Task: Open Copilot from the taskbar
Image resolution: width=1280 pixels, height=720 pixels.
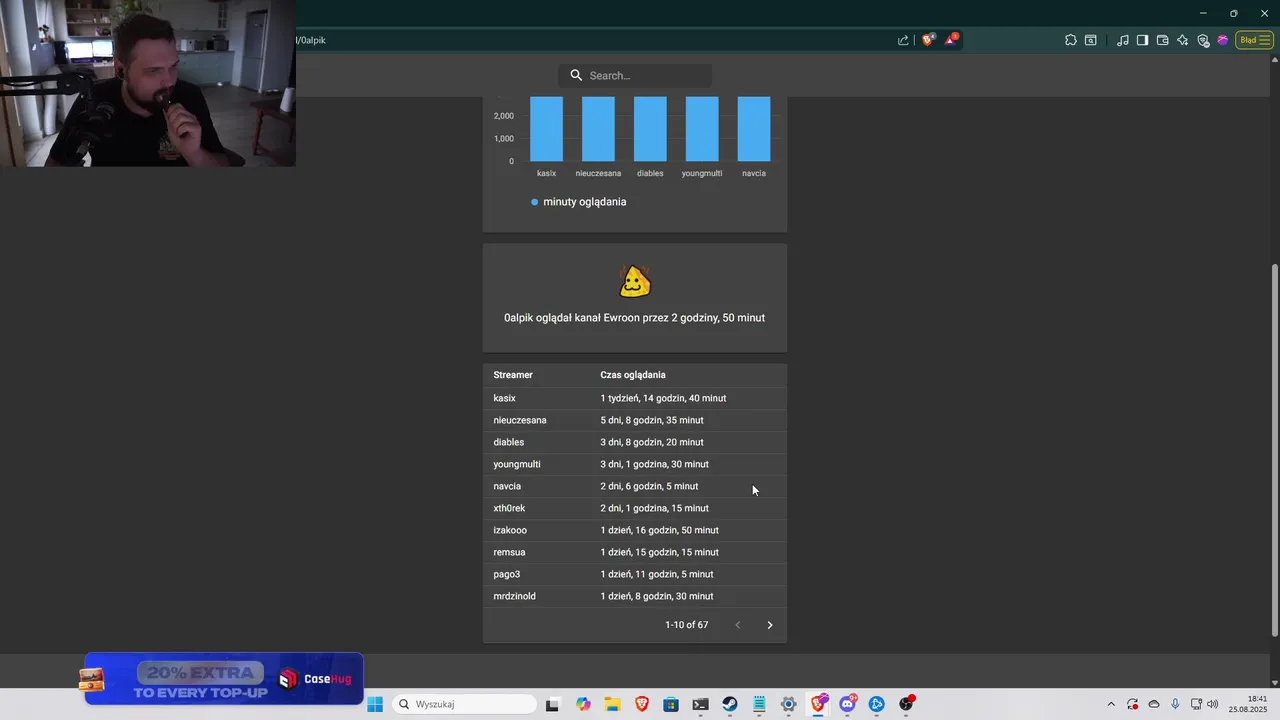Action: coord(583,704)
